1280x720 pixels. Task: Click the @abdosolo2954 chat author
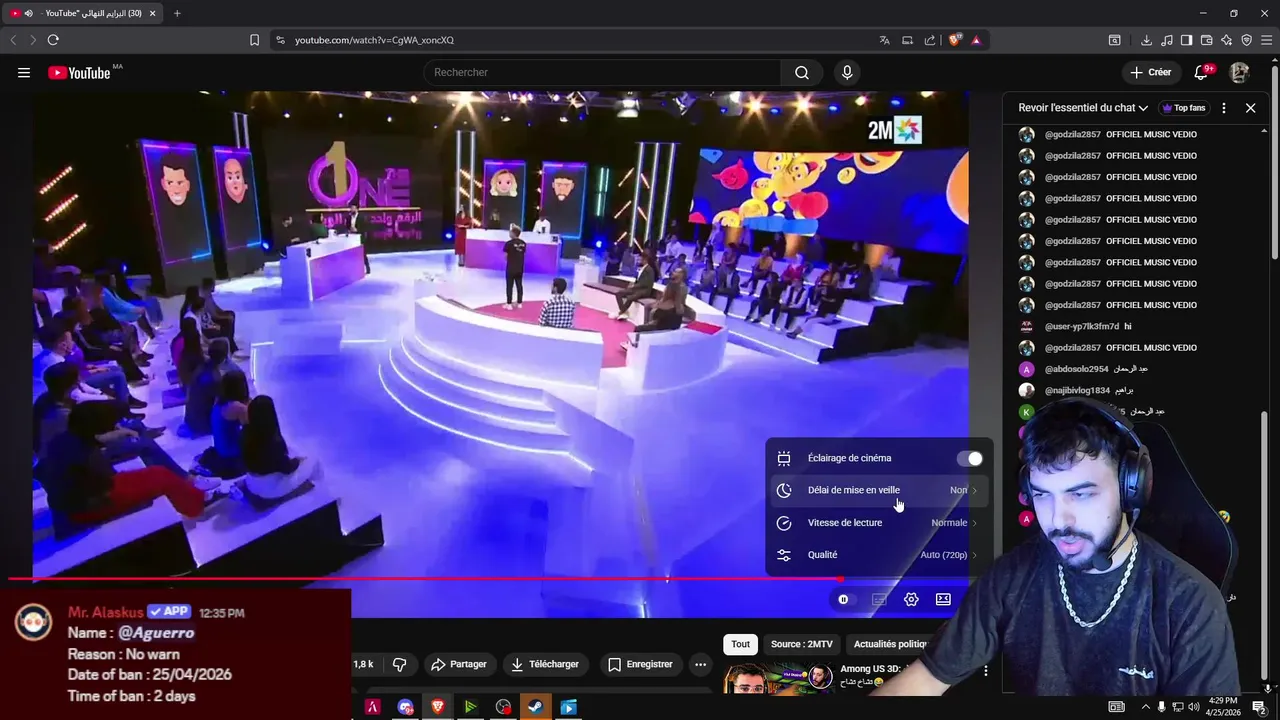pos(1077,369)
